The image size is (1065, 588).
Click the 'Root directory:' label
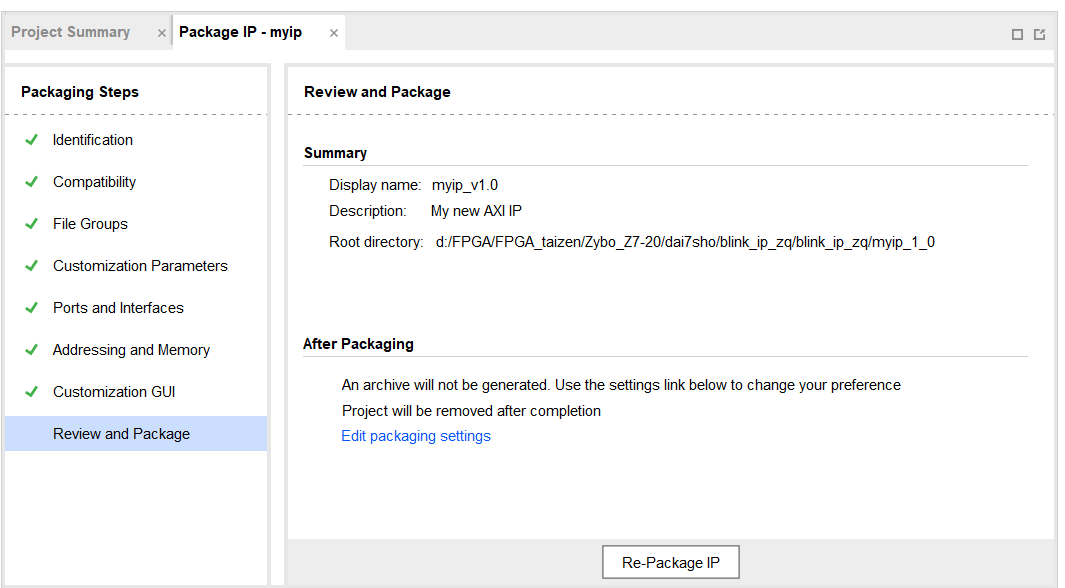click(x=376, y=242)
